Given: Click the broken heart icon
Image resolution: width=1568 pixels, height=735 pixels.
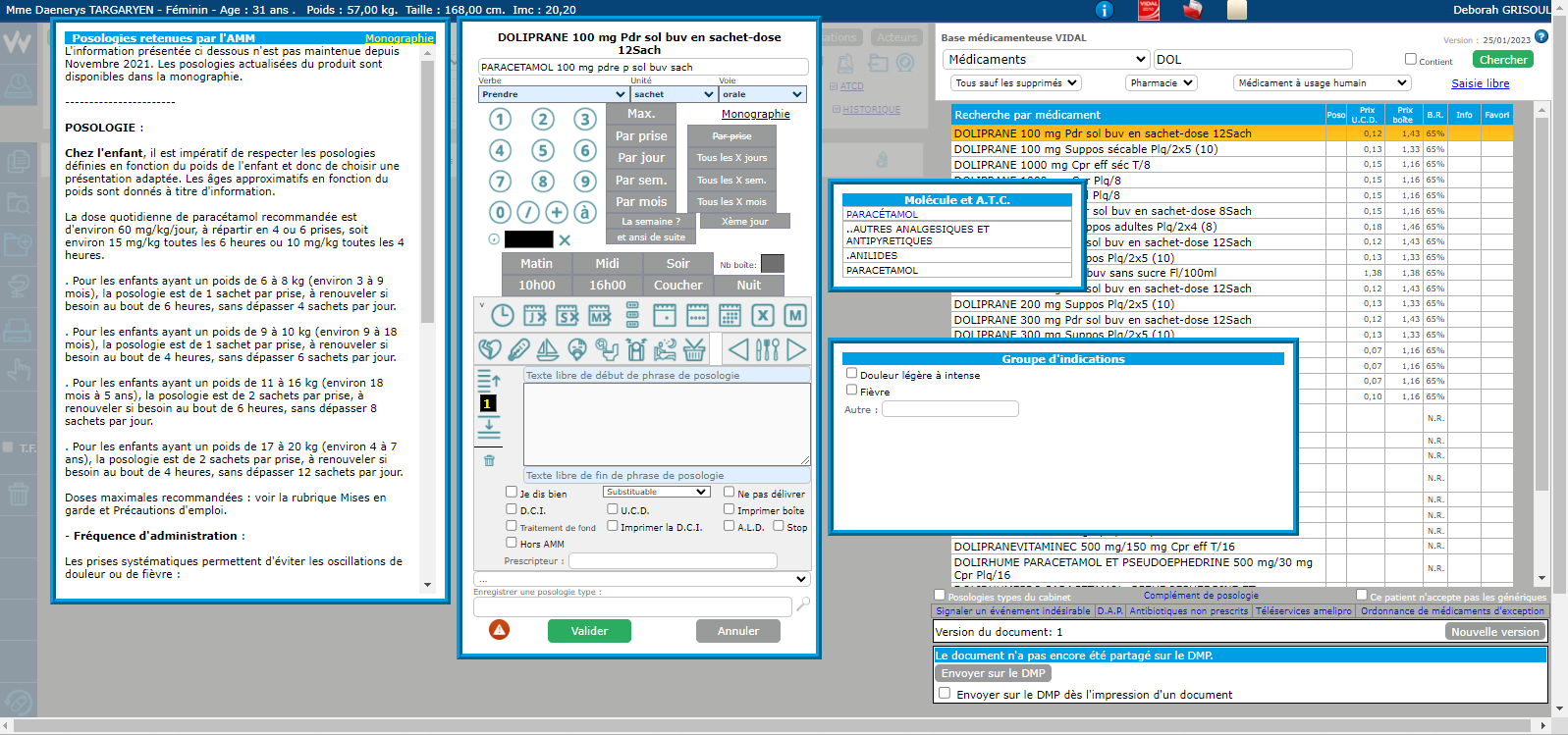Looking at the screenshot, I should [x=490, y=348].
